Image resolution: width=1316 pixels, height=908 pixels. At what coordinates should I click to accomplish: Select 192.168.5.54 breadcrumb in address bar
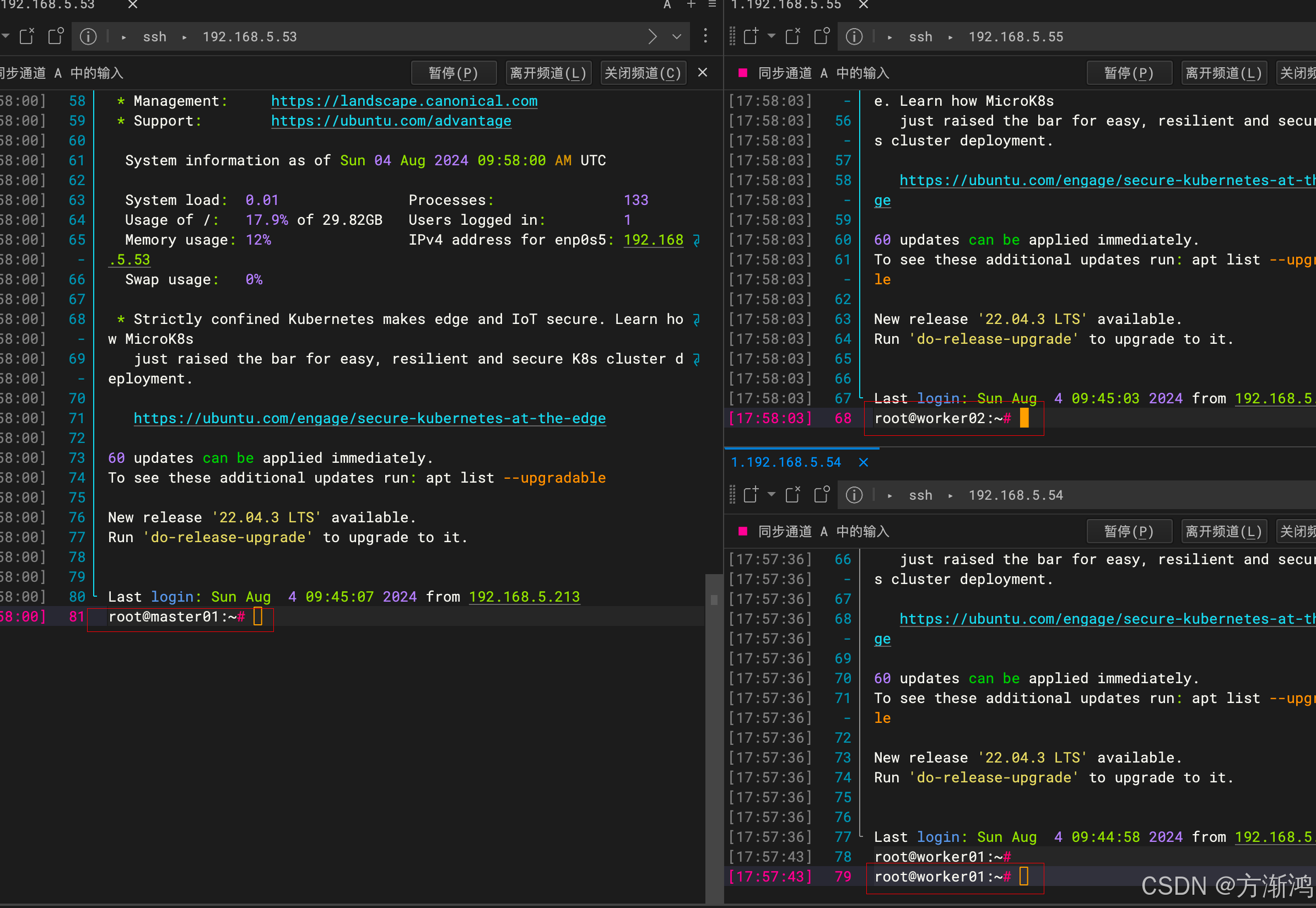1016,495
